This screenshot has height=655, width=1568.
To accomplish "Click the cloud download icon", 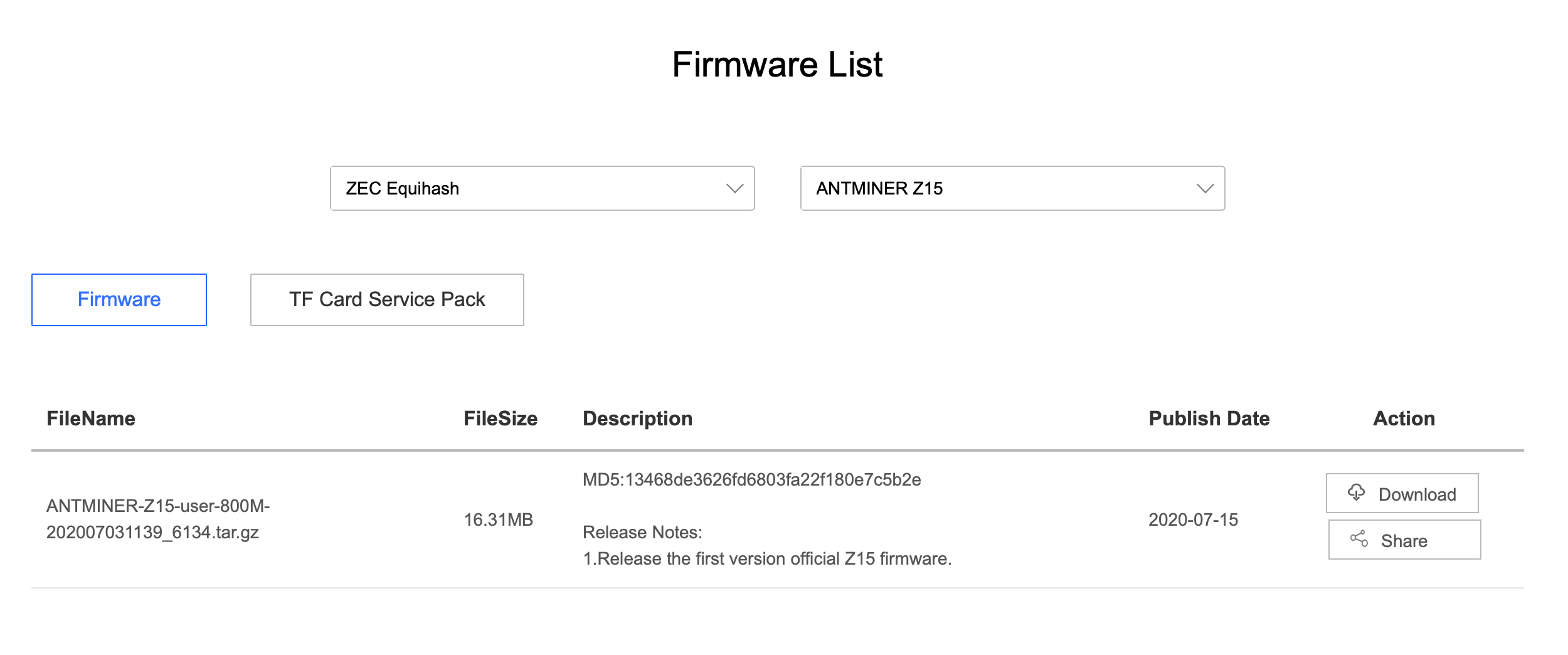I will pyautogui.click(x=1356, y=493).
